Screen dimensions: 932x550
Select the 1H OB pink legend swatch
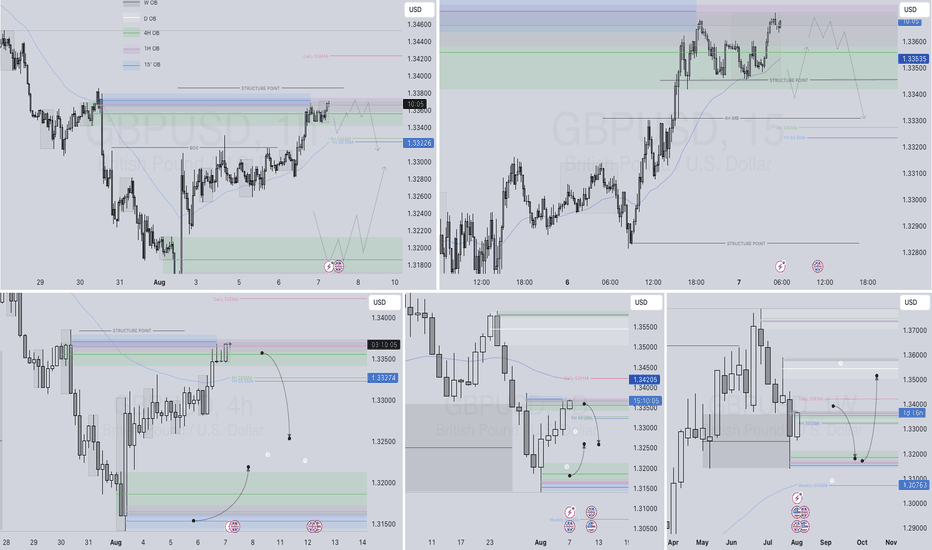point(131,49)
